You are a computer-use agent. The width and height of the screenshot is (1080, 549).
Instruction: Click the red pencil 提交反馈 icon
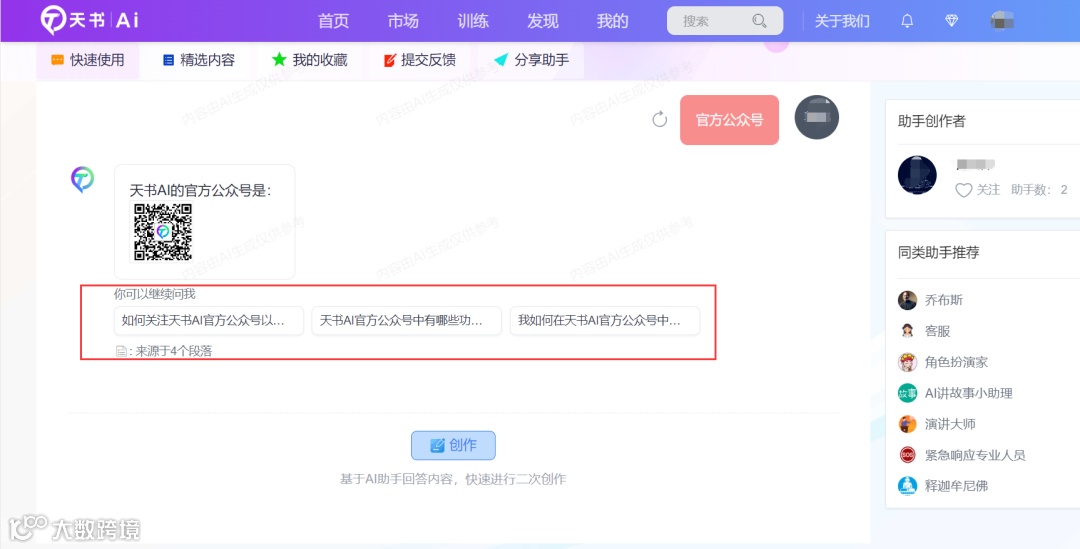tap(390, 60)
